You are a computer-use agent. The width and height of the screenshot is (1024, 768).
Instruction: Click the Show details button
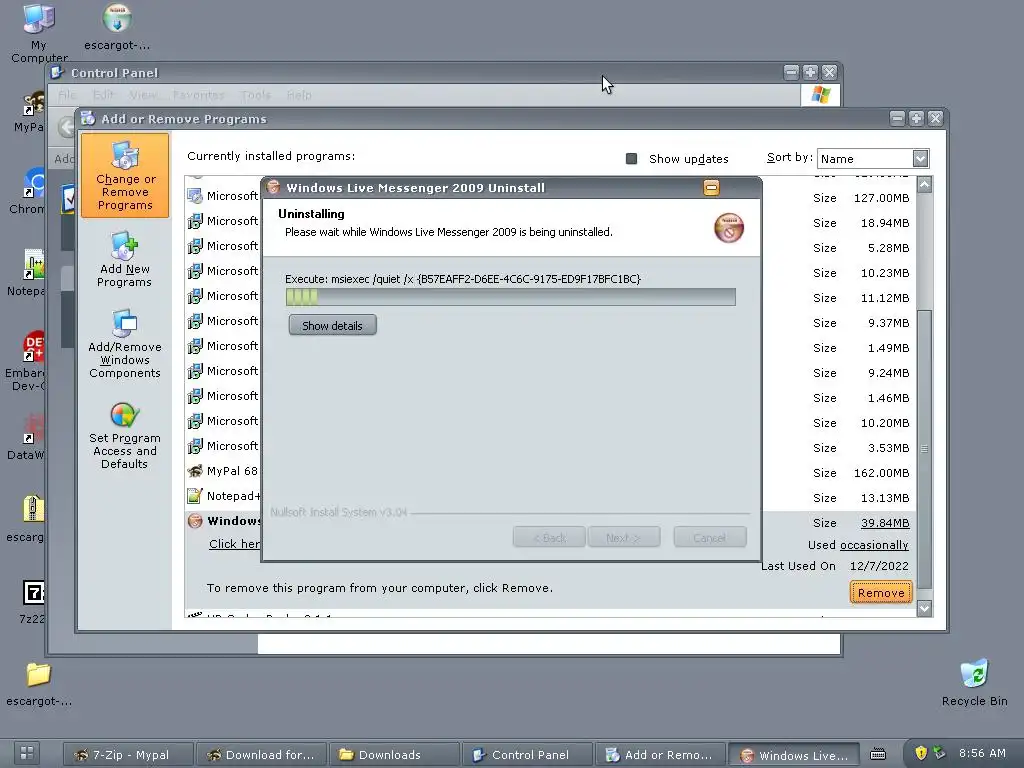332,325
